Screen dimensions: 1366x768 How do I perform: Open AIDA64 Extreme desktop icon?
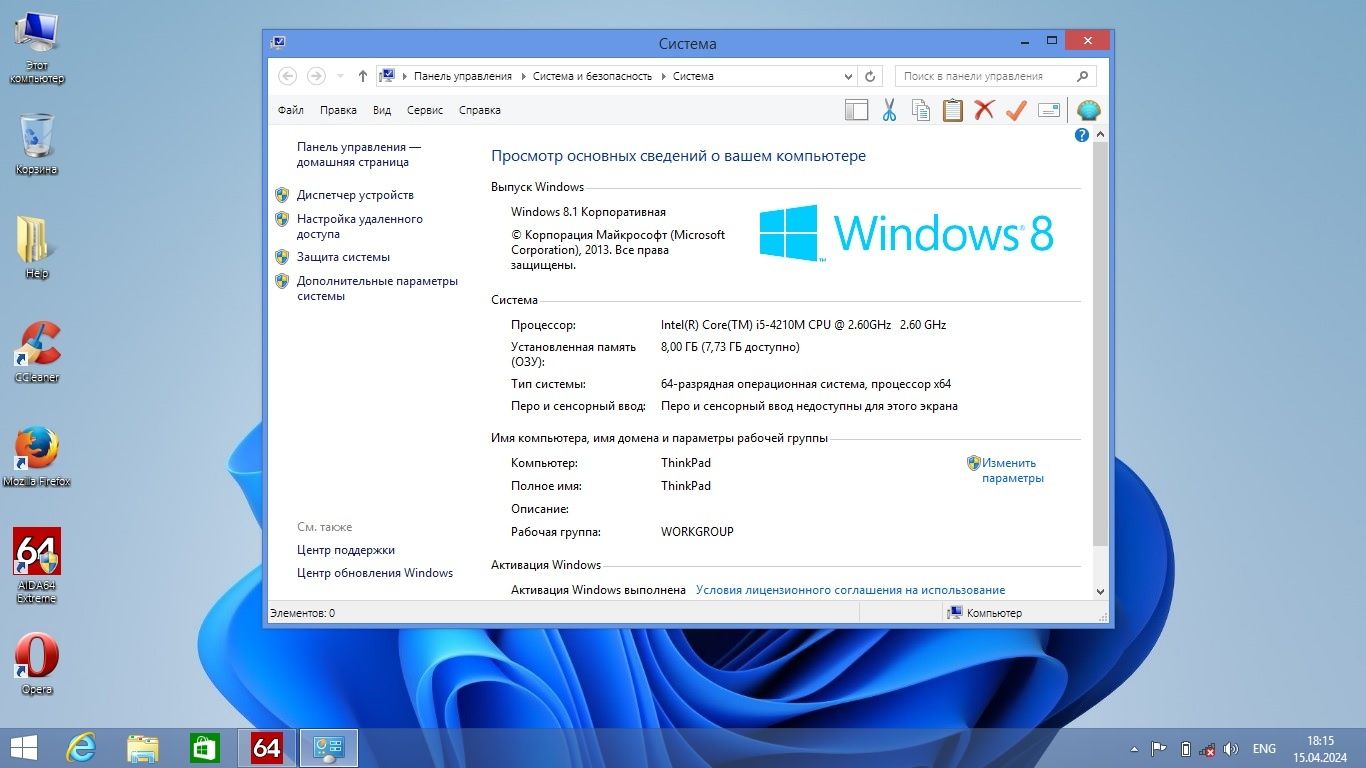(37, 566)
